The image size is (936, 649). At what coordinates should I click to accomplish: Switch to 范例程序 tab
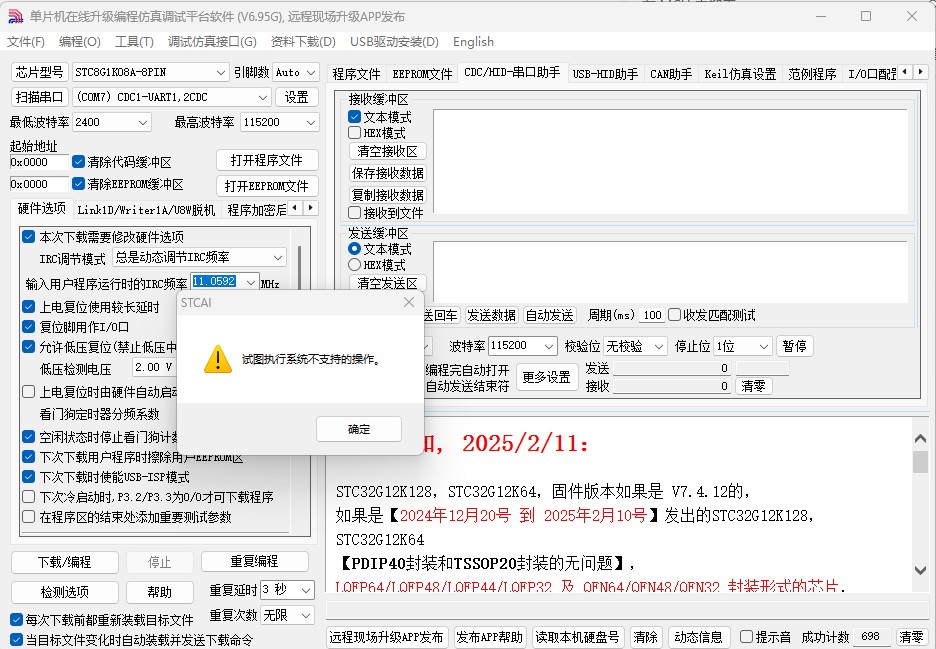(x=812, y=74)
